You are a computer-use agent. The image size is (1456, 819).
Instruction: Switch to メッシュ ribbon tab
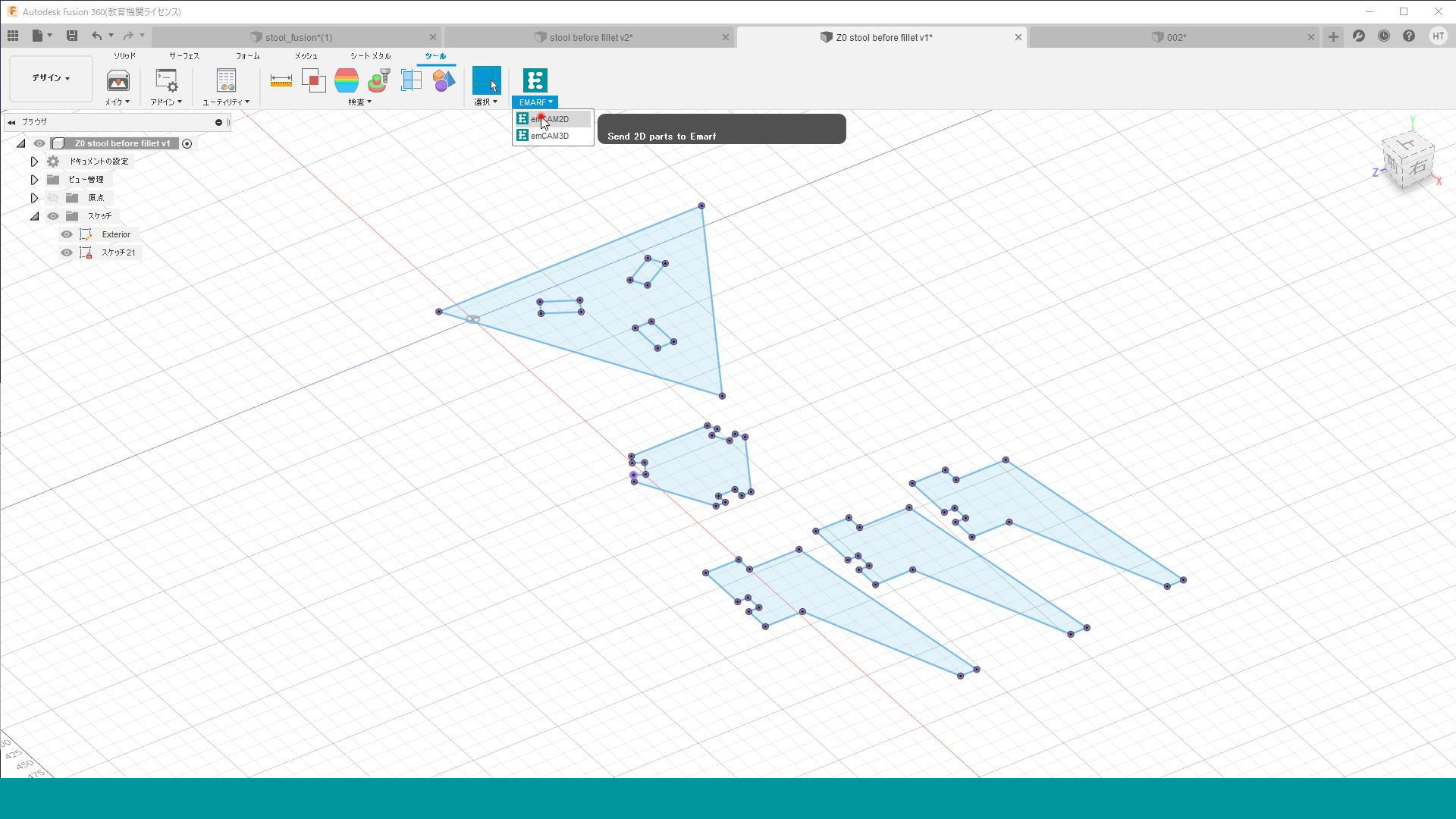click(x=306, y=56)
